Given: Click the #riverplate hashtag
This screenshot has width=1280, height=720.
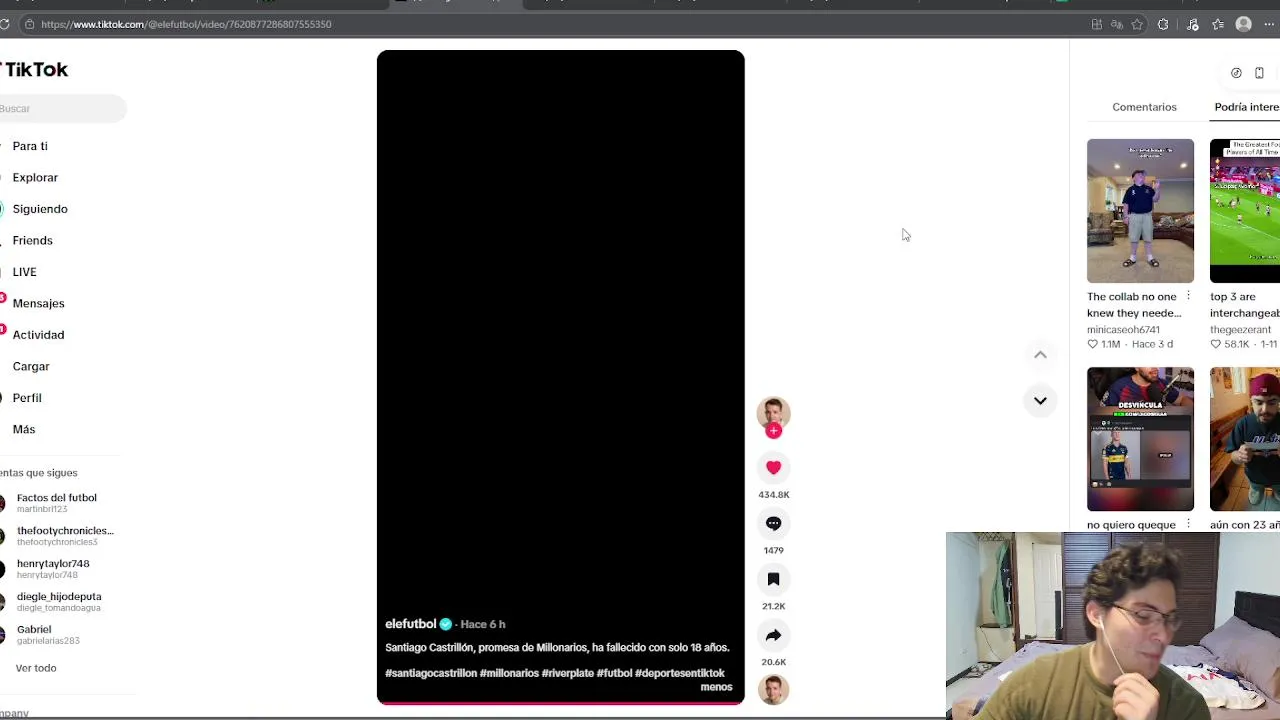Looking at the screenshot, I should 568,673.
